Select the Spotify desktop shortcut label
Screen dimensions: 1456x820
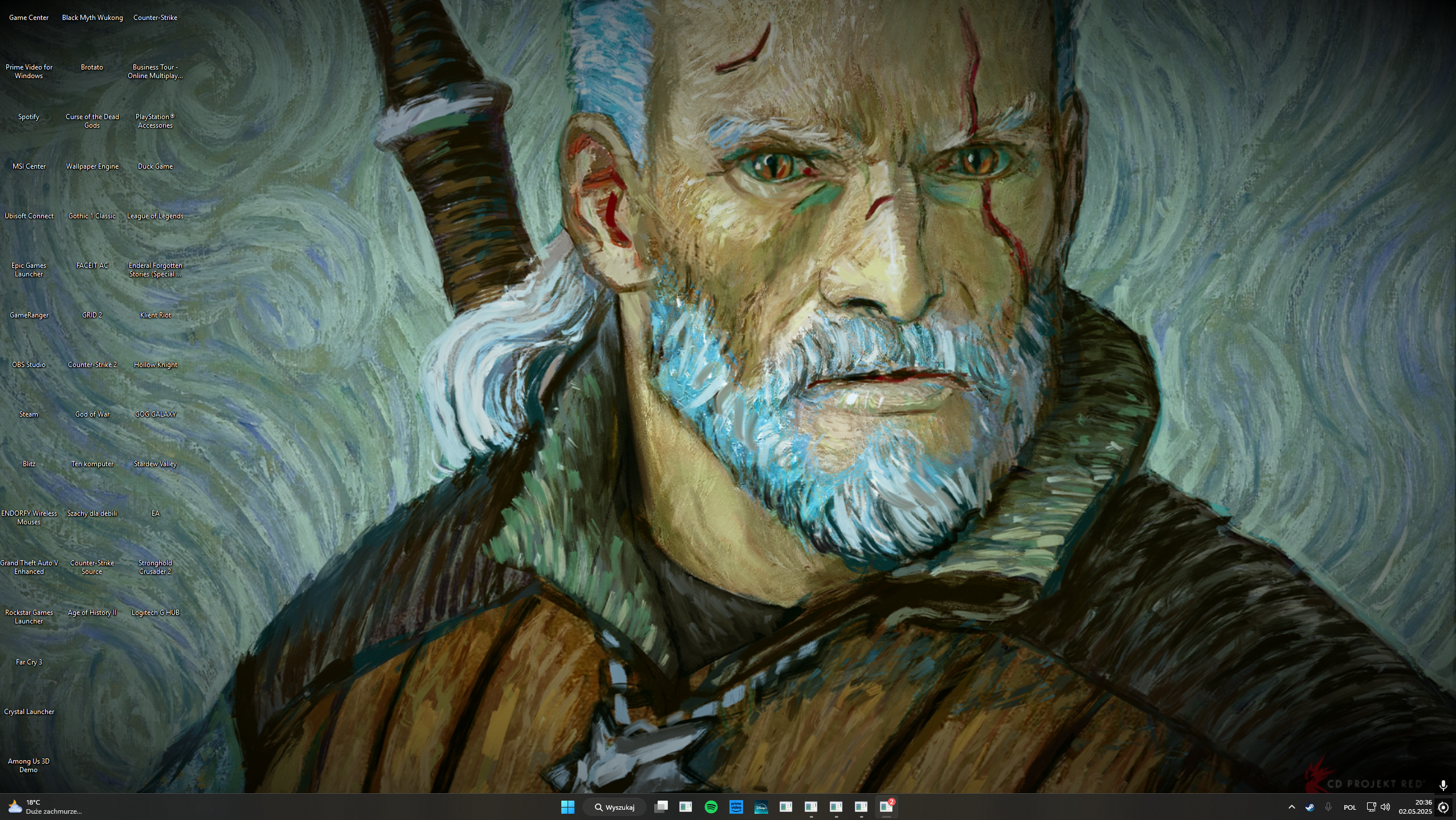coord(29,117)
